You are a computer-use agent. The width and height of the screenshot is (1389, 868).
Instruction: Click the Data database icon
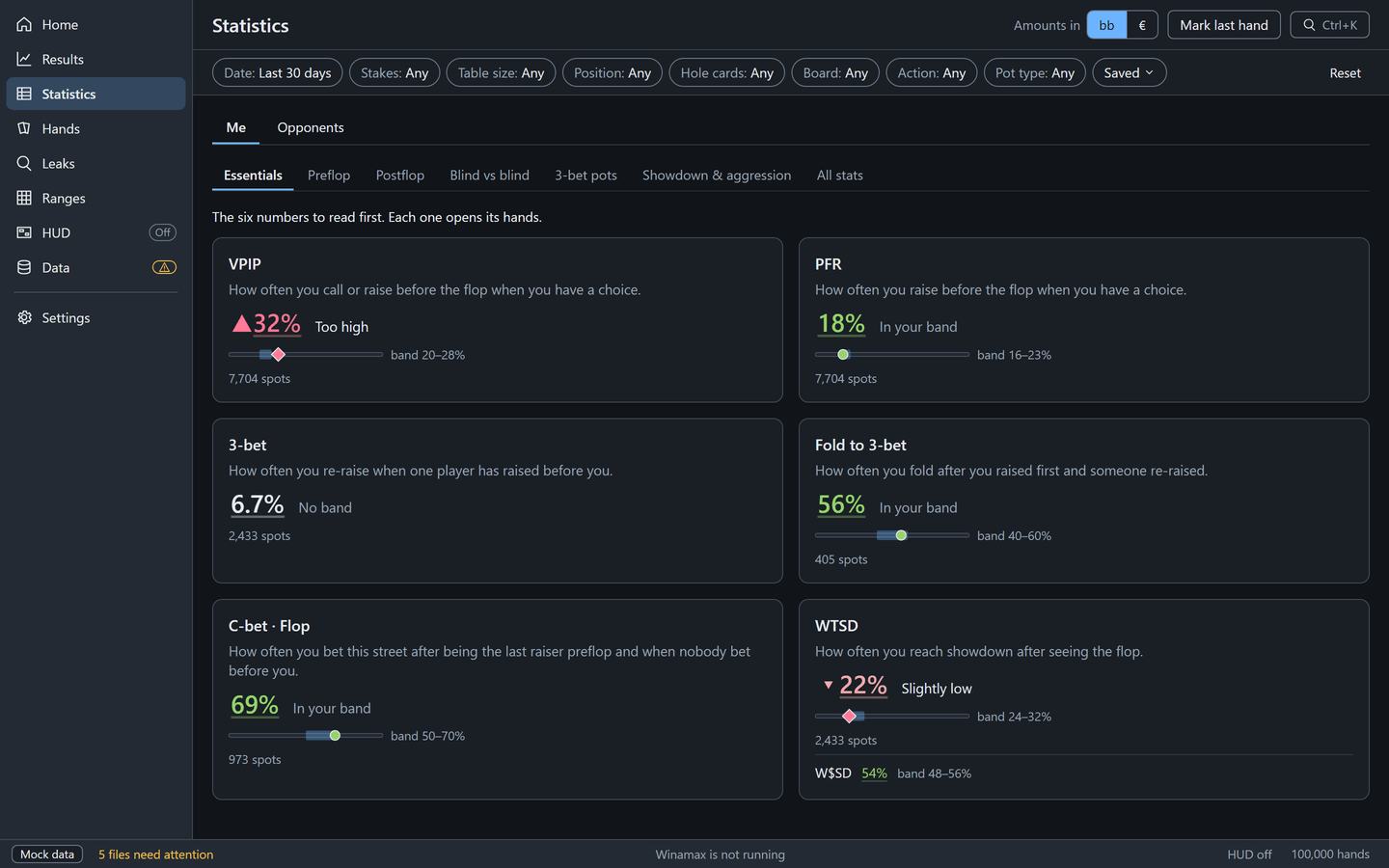click(24, 267)
